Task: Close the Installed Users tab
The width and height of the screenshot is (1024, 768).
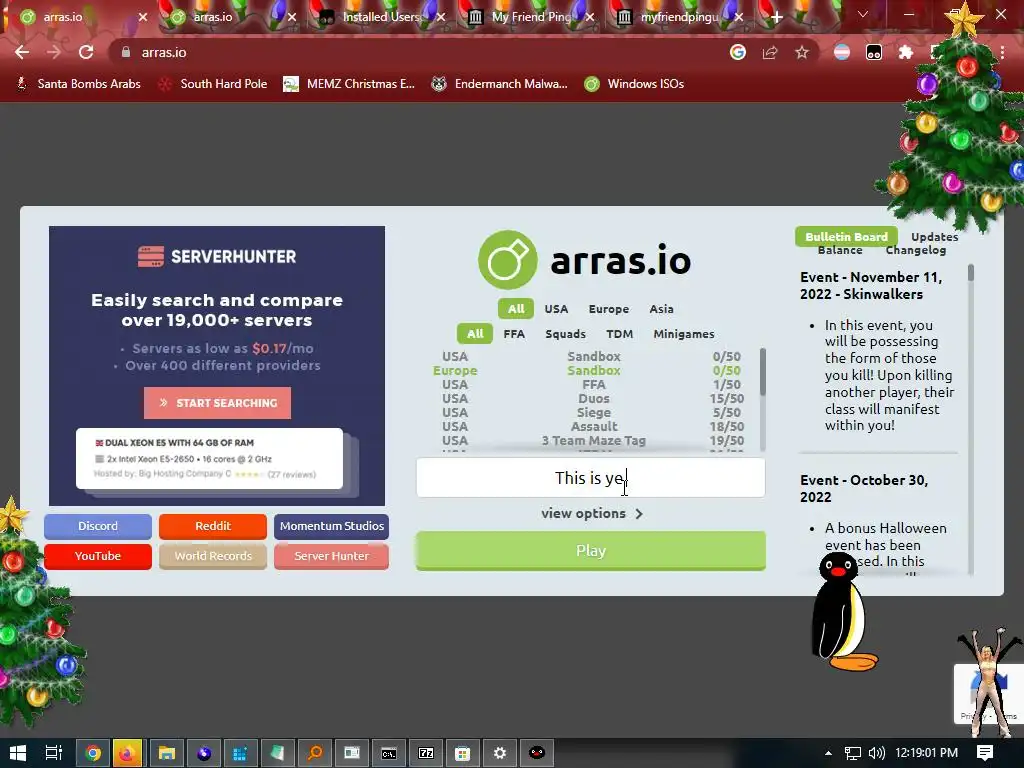Action: [441, 17]
